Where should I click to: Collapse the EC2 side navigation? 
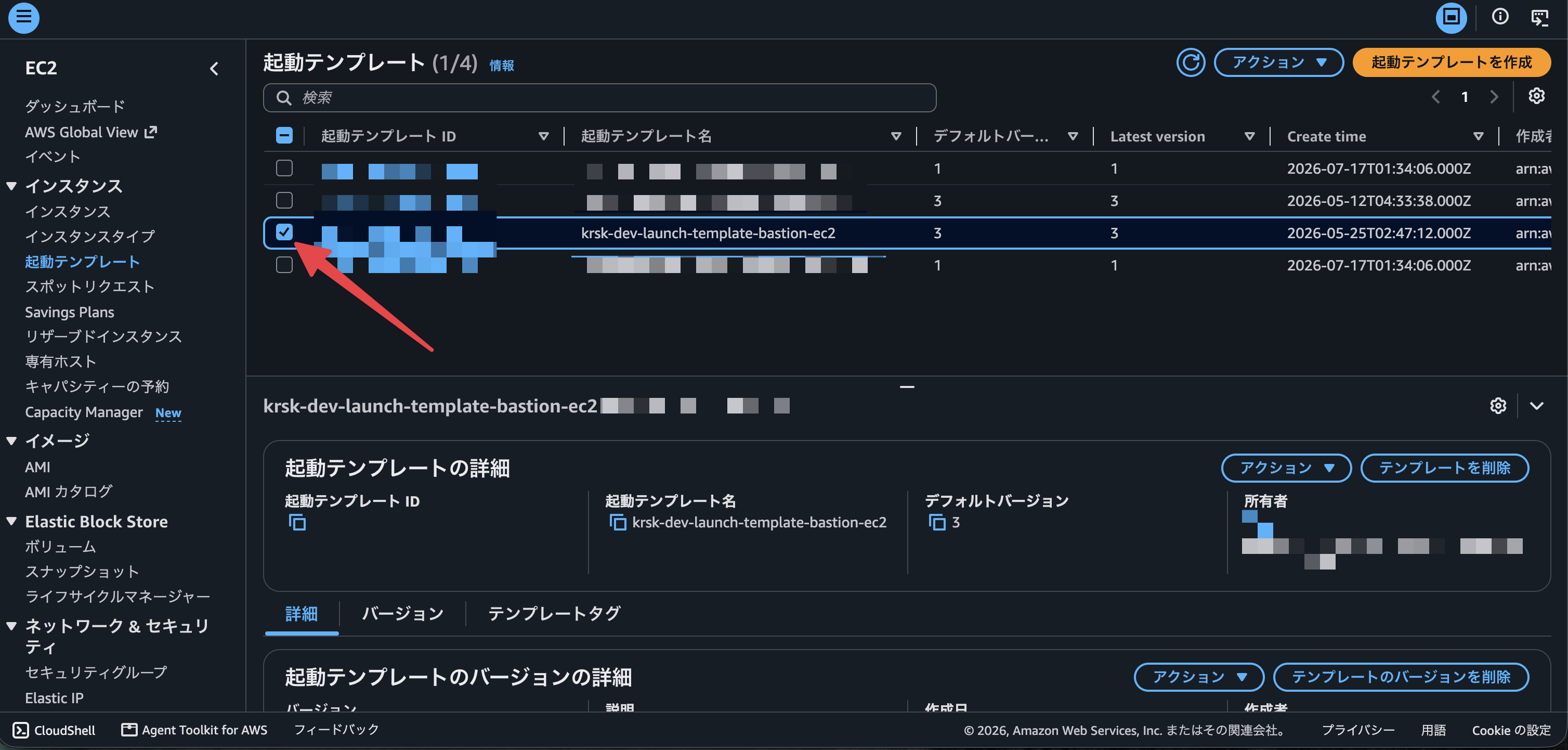point(214,69)
